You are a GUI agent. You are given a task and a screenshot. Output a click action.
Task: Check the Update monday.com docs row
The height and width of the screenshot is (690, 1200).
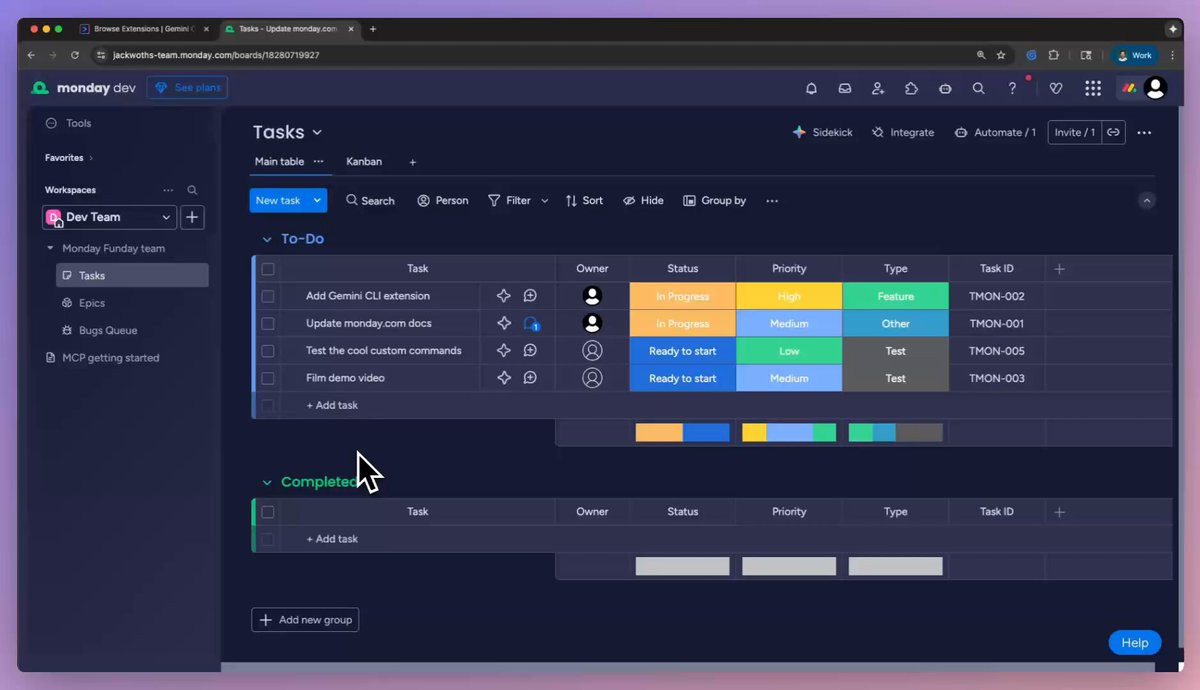tap(268, 324)
